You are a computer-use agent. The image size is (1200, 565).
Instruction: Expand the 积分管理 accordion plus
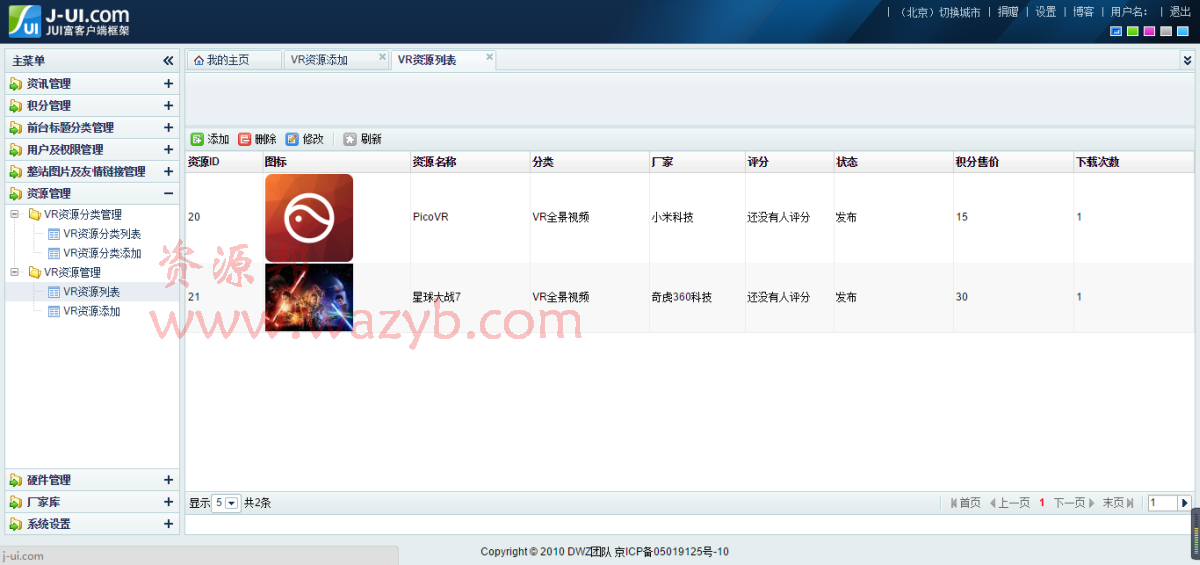click(x=168, y=106)
